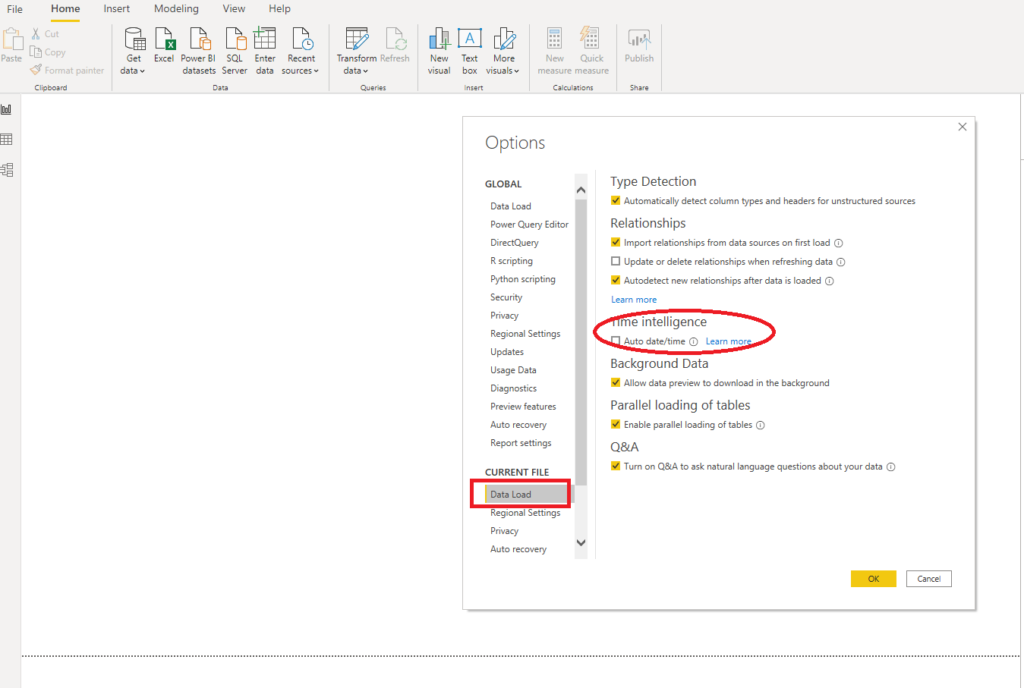
Task: Switch to the View ribbon tab
Action: [x=234, y=9]
